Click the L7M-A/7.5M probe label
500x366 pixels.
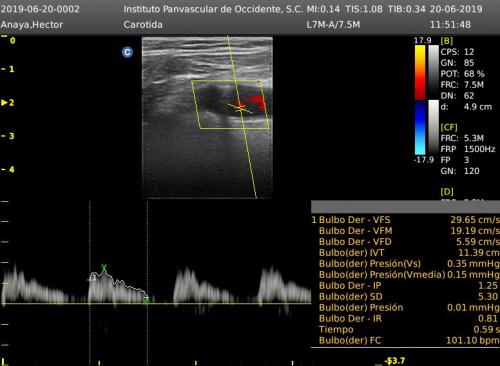[333, 25]
